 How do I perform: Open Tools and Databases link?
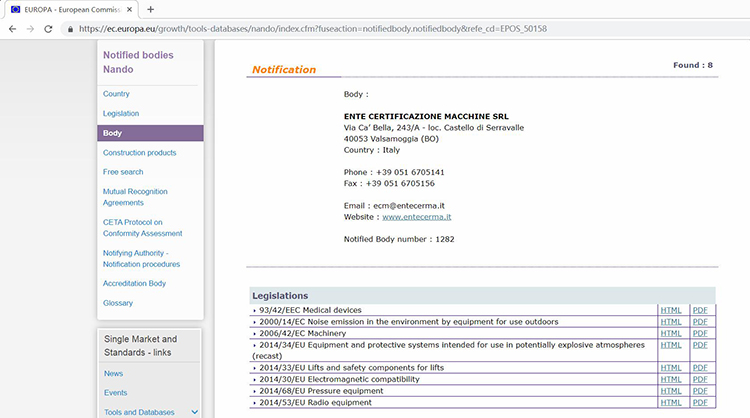click(x=139, y=412)
